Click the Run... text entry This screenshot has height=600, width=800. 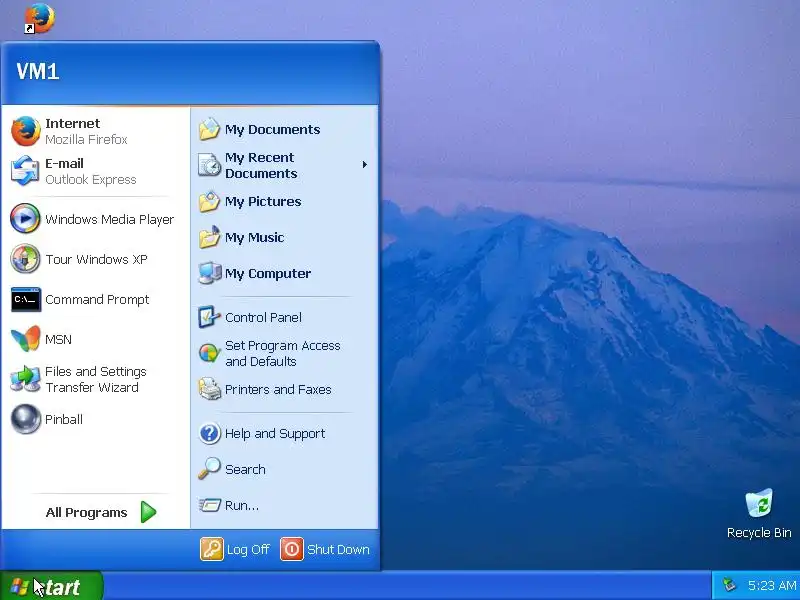(242, 506)
